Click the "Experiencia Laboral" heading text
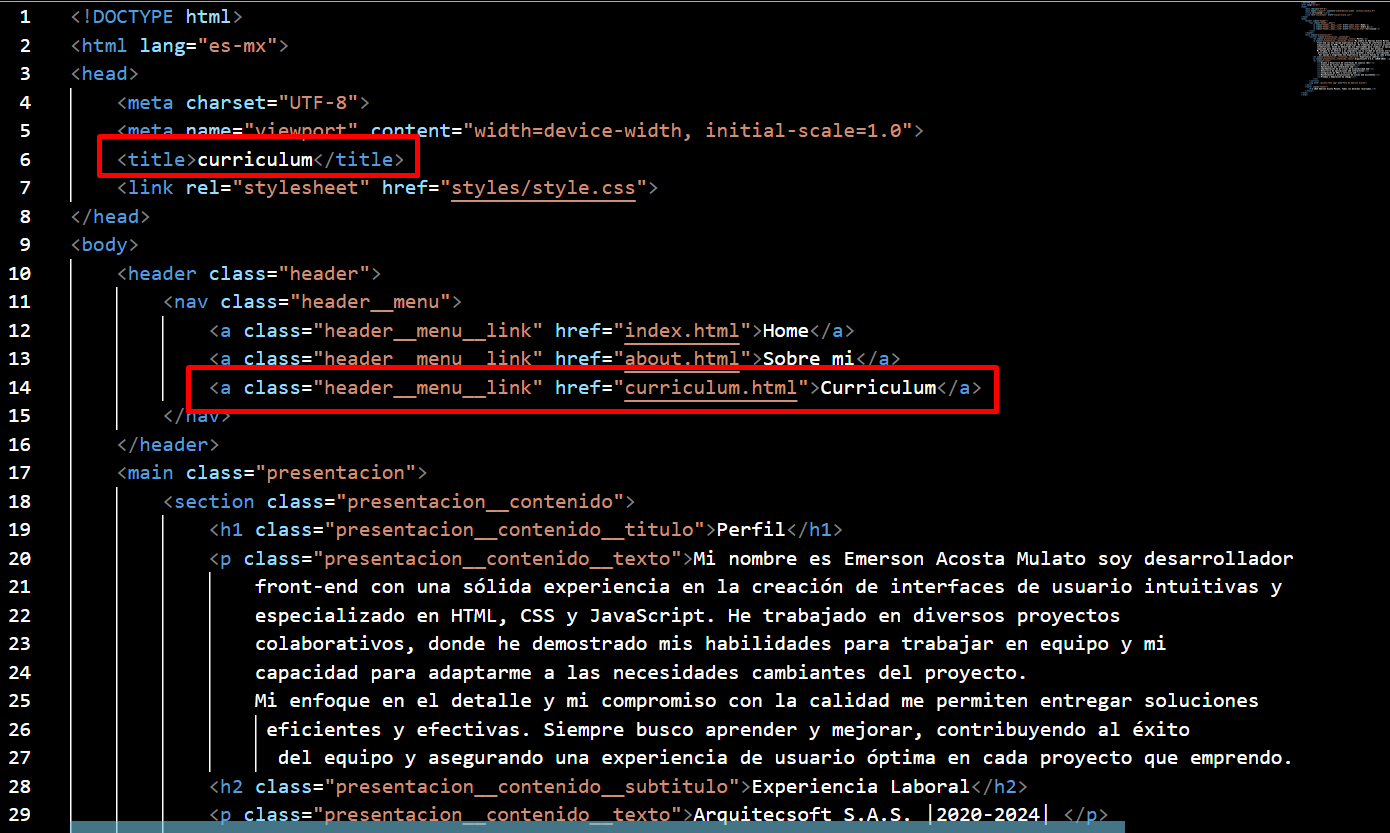 [x=861, y=786]
